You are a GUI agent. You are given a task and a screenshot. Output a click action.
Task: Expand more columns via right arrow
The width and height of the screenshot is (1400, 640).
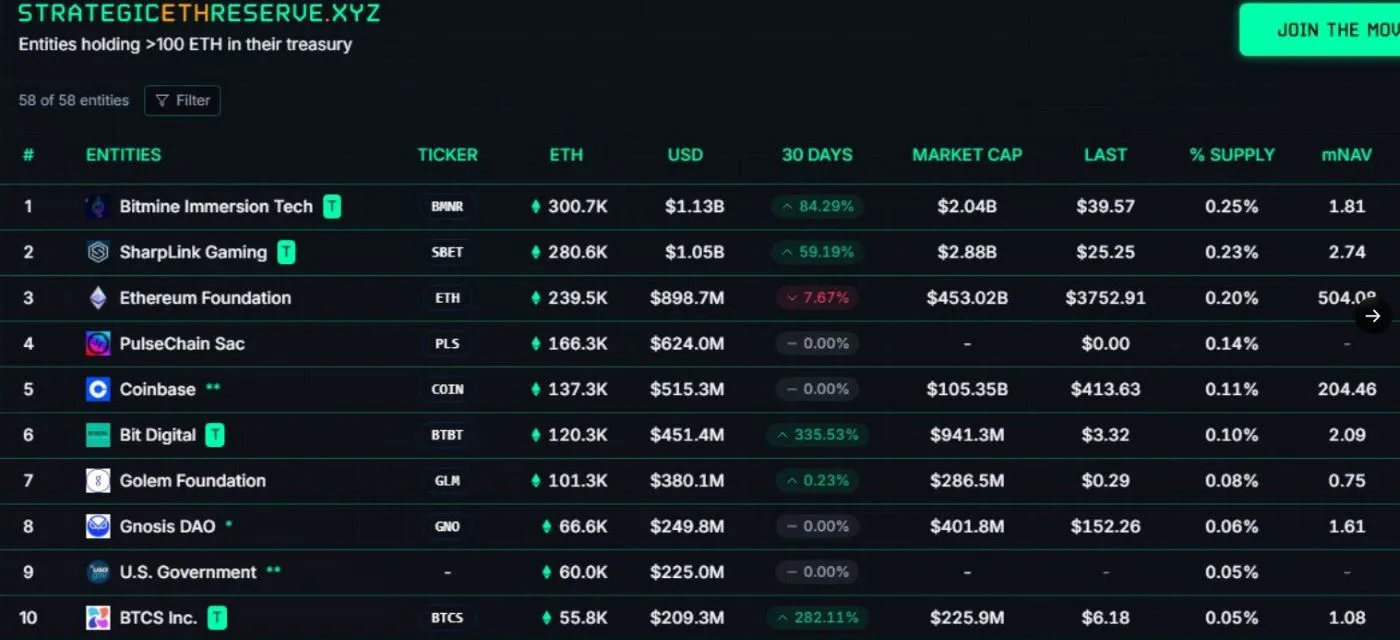pos(1373,315)
